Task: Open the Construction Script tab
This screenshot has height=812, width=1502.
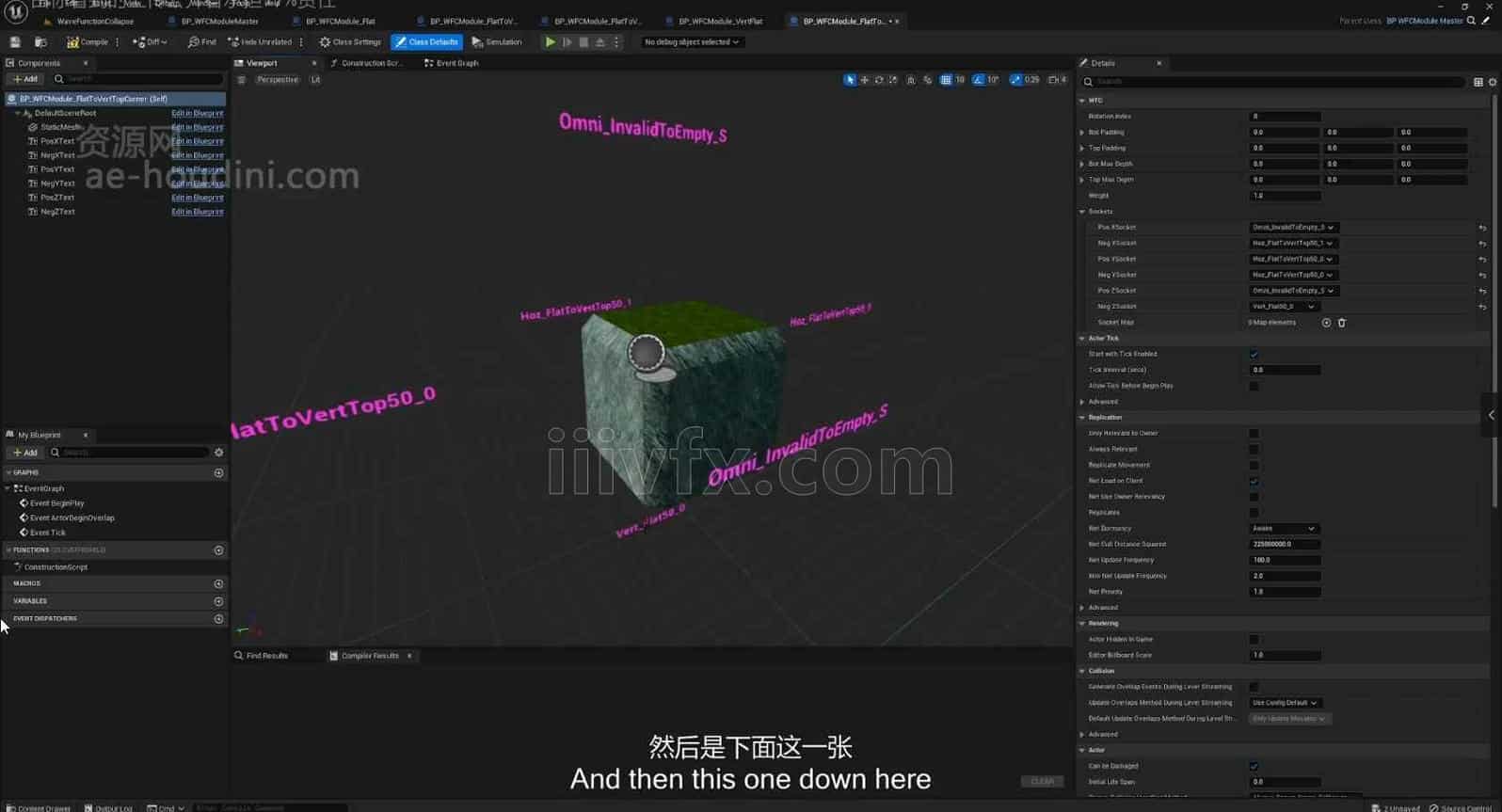Action: click(x=367, y=63)
